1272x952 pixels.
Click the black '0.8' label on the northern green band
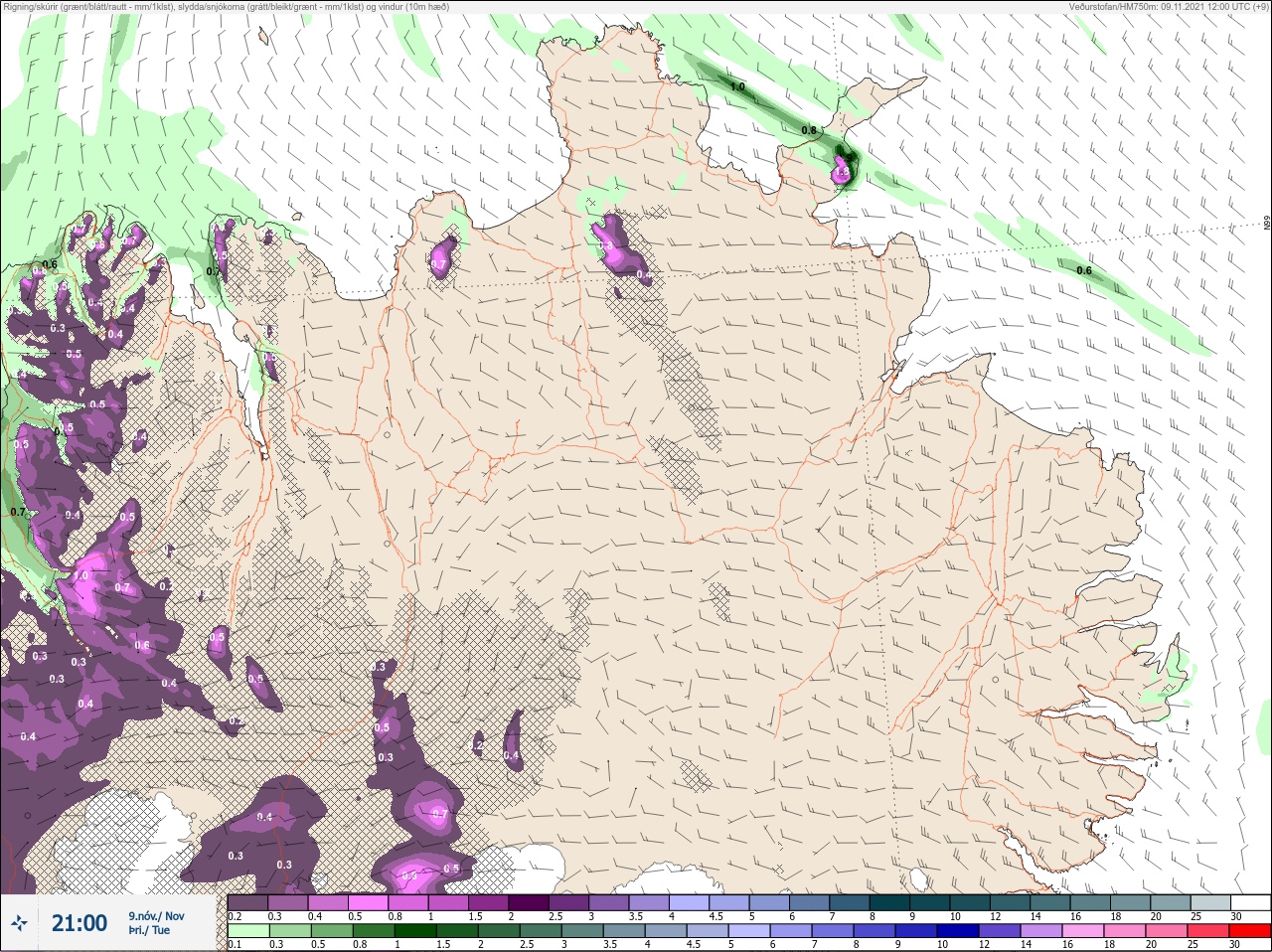click(x=809, y=130)
